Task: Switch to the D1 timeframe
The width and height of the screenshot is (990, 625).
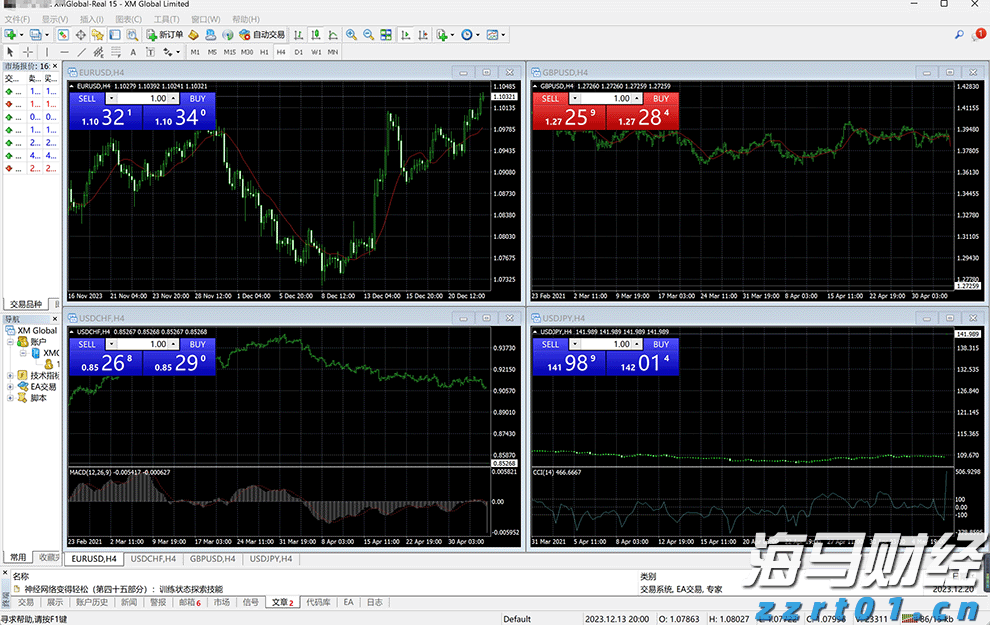Action: click(x=298, y=52)
